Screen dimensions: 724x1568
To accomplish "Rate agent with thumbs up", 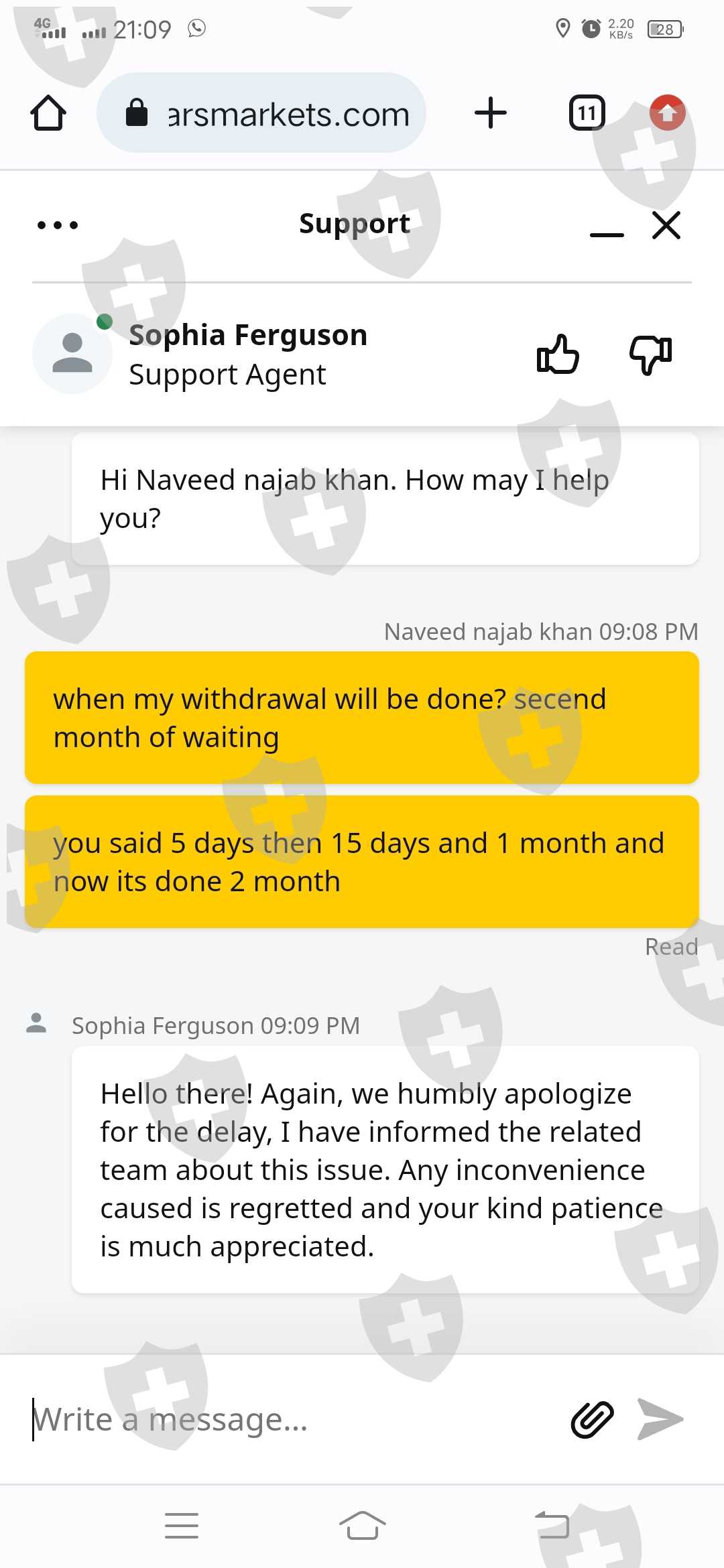I will (x=558, y=354).
